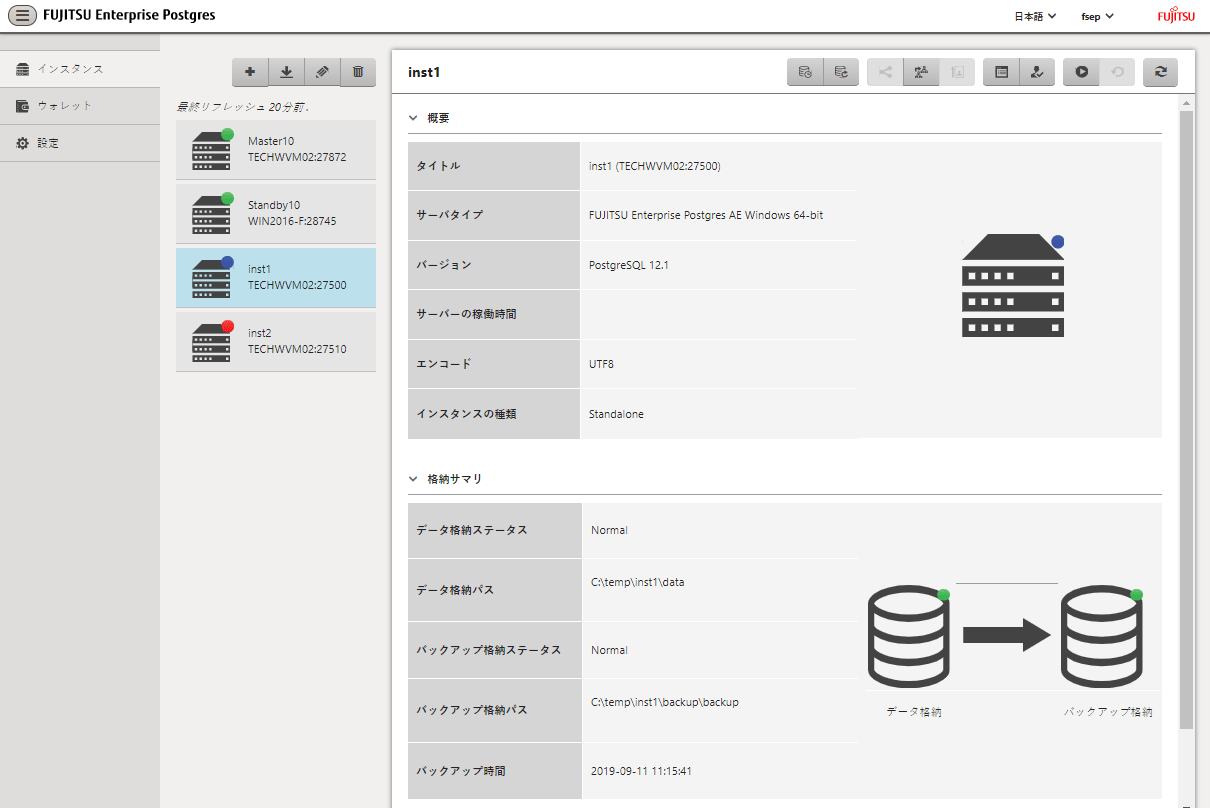
Task: Click the scrollbar up arrow
Action: [1187, 102]
